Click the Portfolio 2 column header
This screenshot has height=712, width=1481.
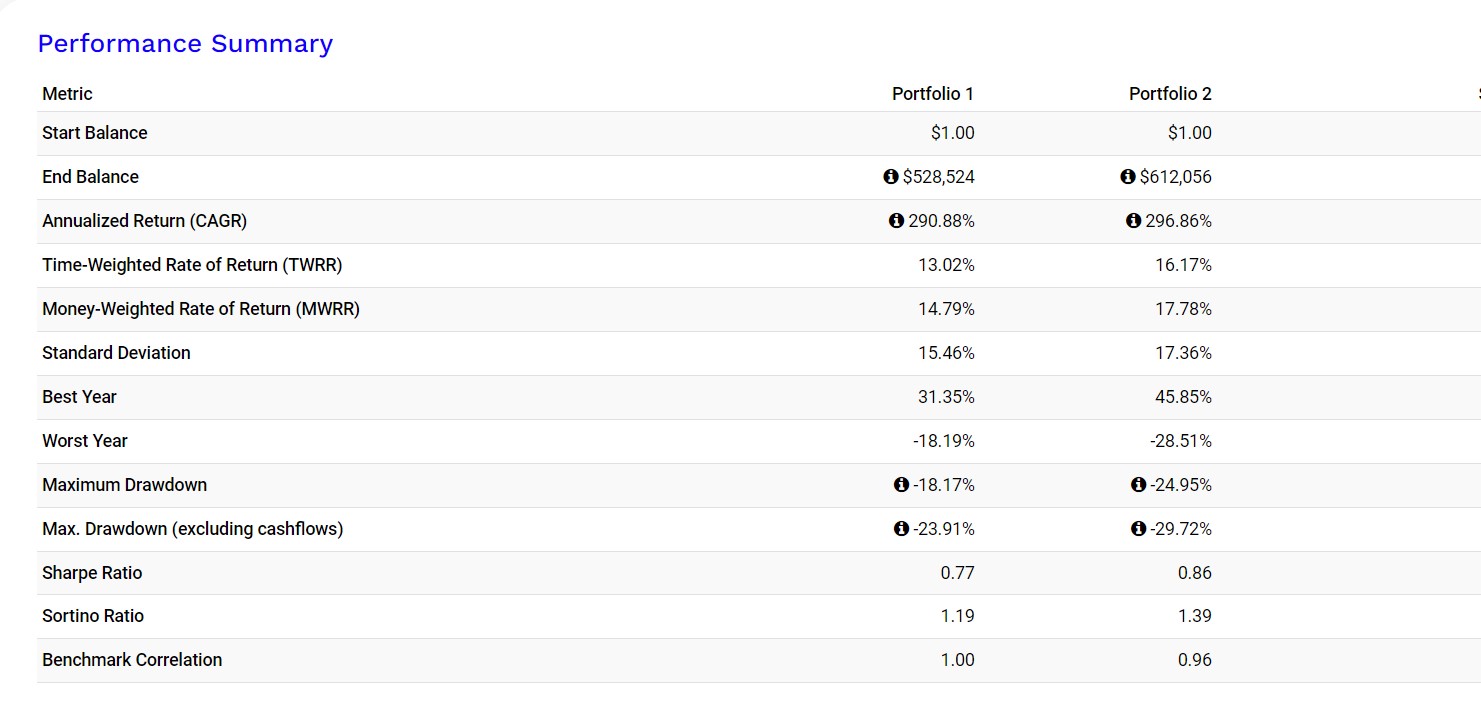(x=1170, y=94)
